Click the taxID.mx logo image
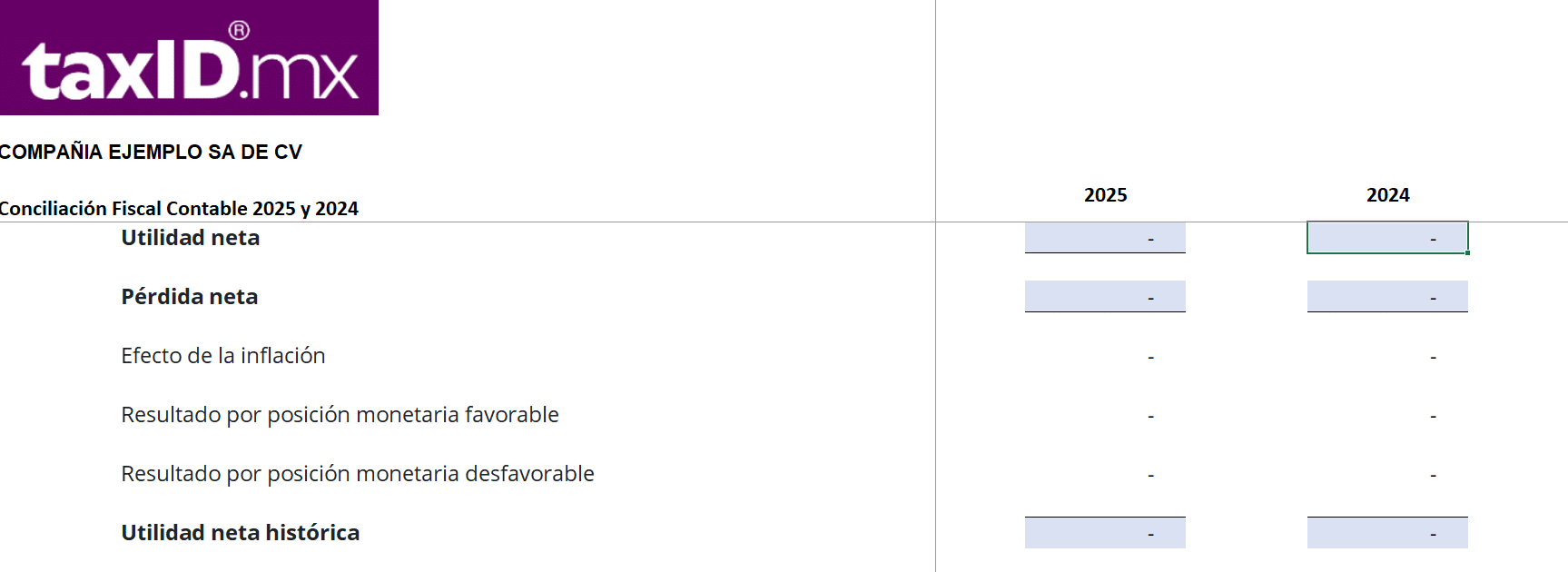 point(189,58)
